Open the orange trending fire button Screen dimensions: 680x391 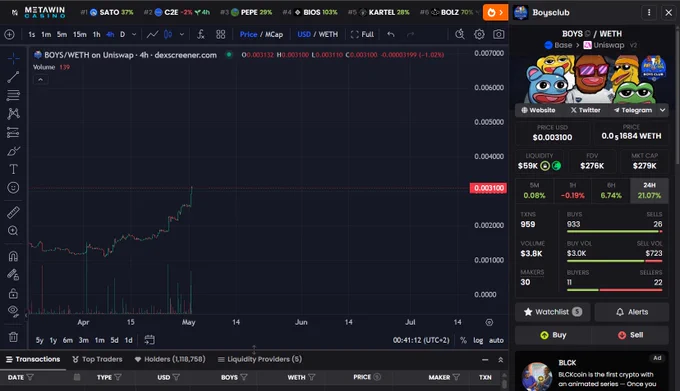(x=495, y=13)
